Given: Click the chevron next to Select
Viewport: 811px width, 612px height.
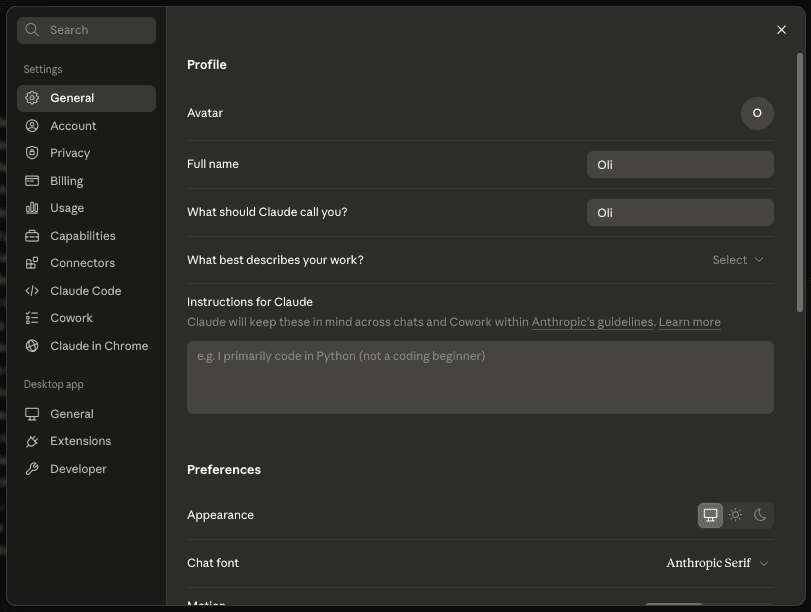Looking at the screenshot, I should click(x=759, y=260).
